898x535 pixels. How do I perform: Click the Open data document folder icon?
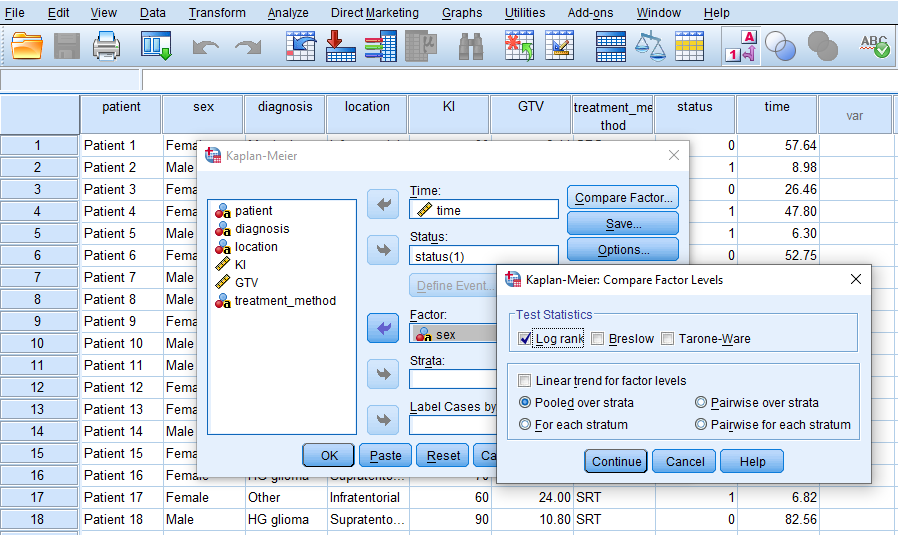(26, 46)
